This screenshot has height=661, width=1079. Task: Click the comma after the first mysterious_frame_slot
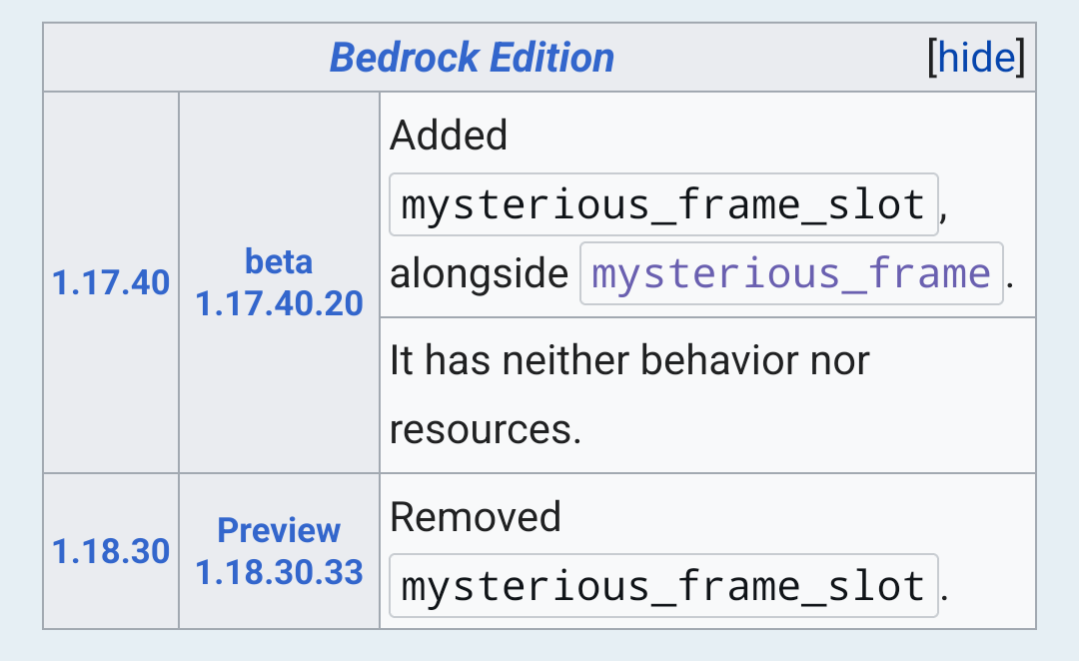point(944,217)
